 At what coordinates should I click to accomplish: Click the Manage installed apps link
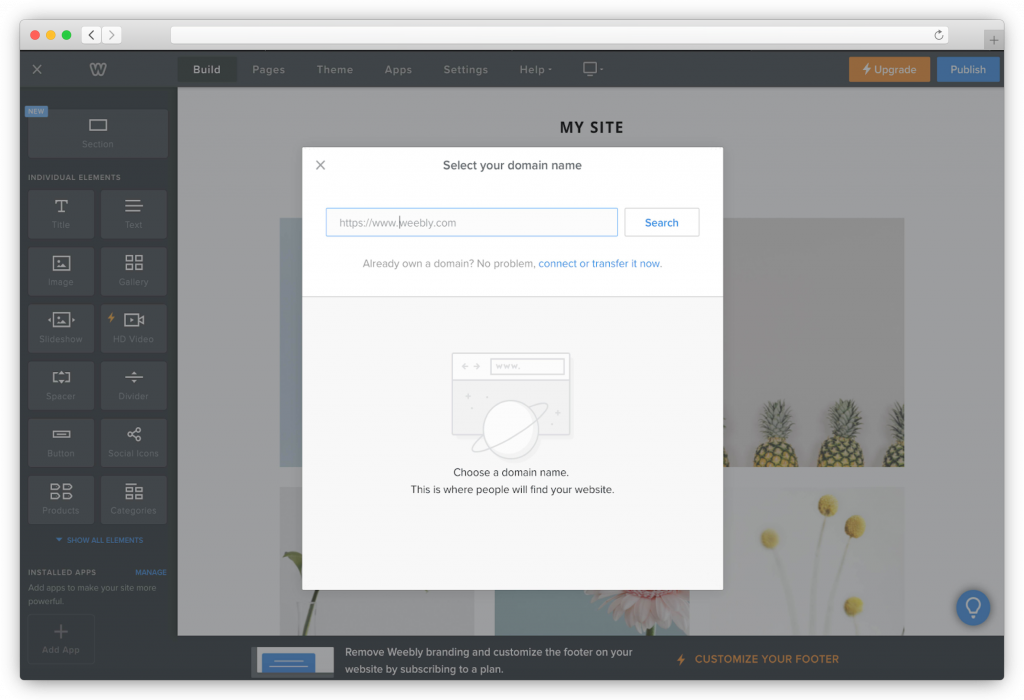(x=151, y=572)
